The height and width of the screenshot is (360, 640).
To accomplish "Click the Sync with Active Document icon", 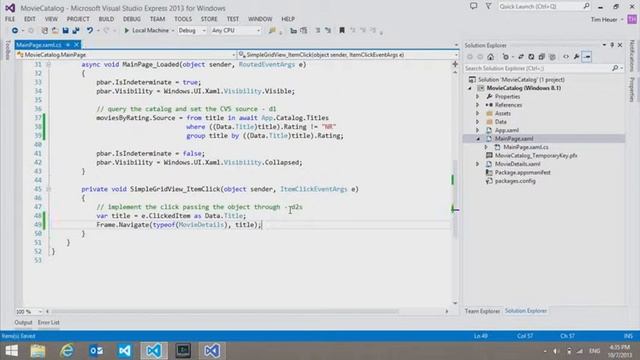I will pyautogui.click(x=521, y=57).
